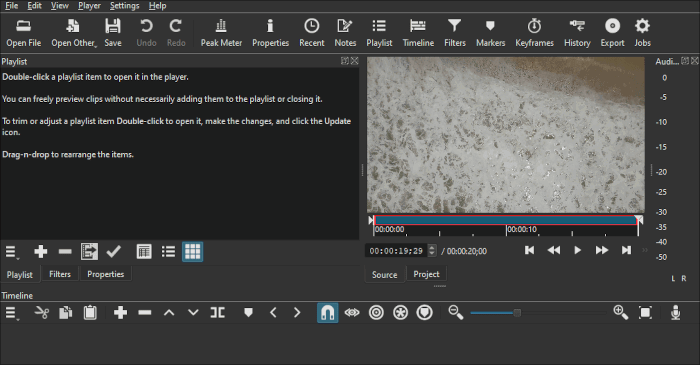Screen dimensions: 700x365
Task: Split at playhead in timeline toolbar
Action: (217, 313)
